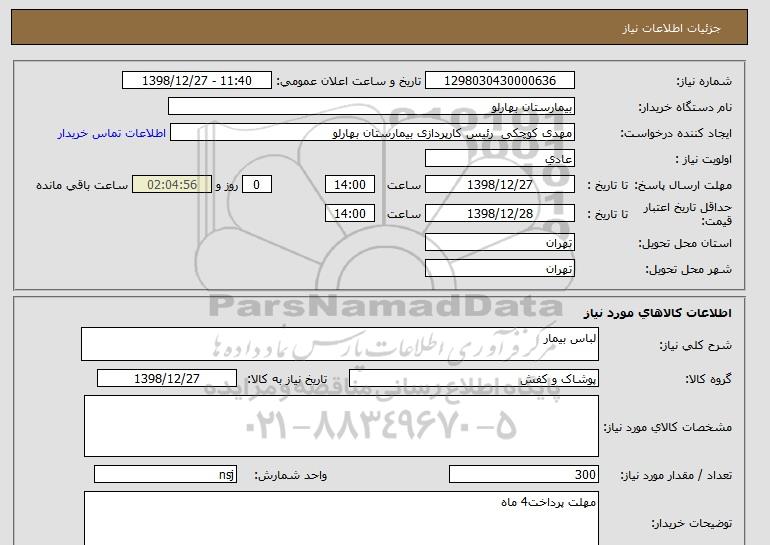Click the general description box لباس بیمار
Image resolution: width=770 pixels, height=545 pixels.
click(x=340, y=344)
